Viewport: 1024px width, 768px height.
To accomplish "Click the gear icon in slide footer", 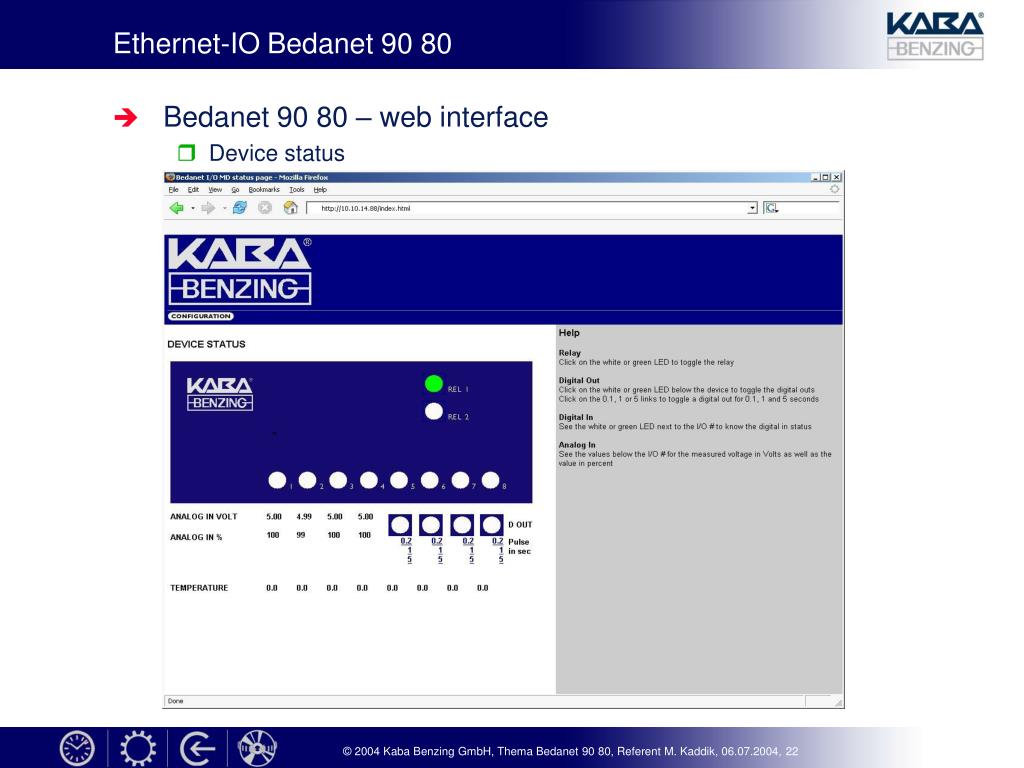I will [x=138, y=748].
